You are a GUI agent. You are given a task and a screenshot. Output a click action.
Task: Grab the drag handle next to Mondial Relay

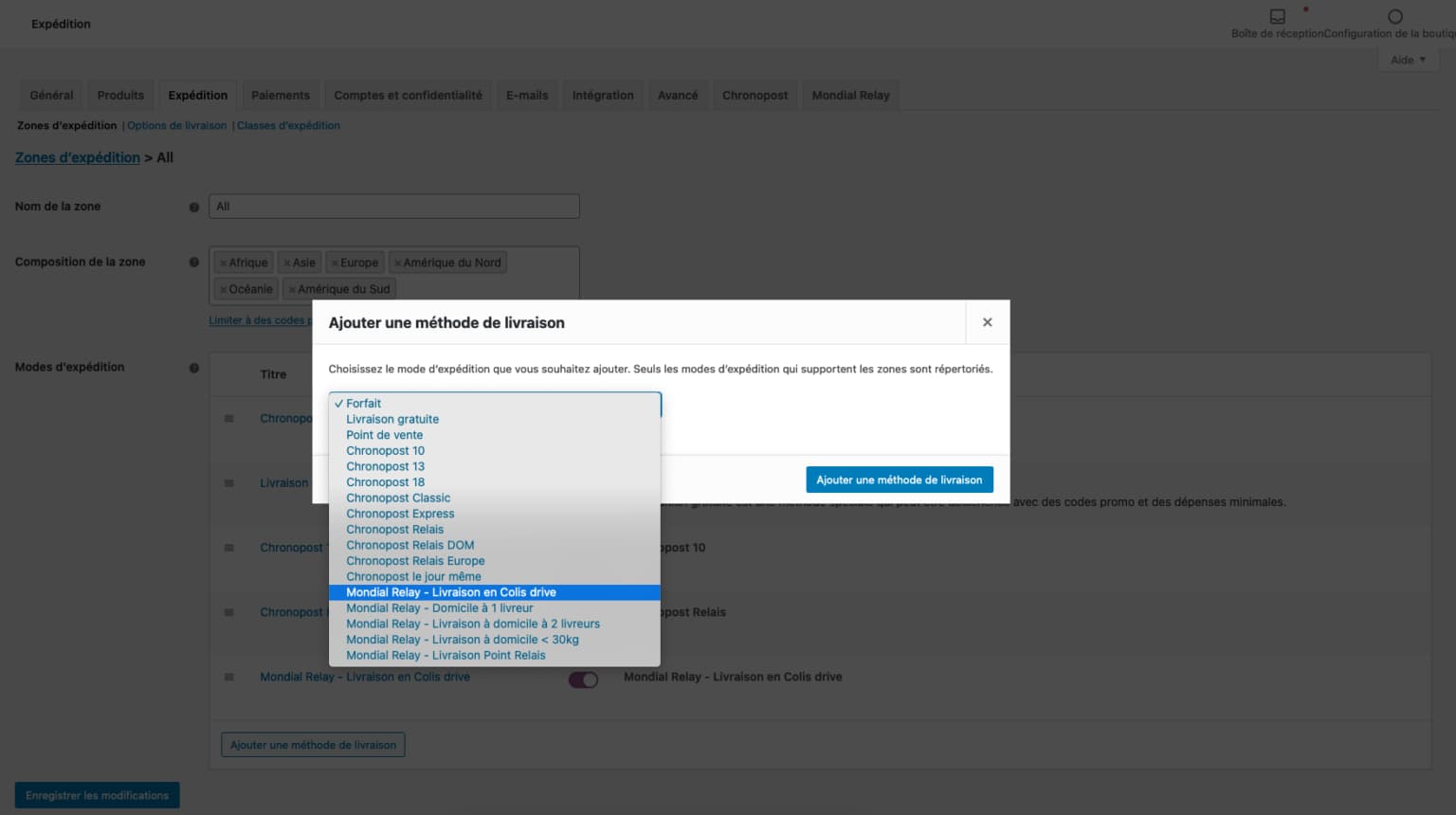[x=228, y=677]
